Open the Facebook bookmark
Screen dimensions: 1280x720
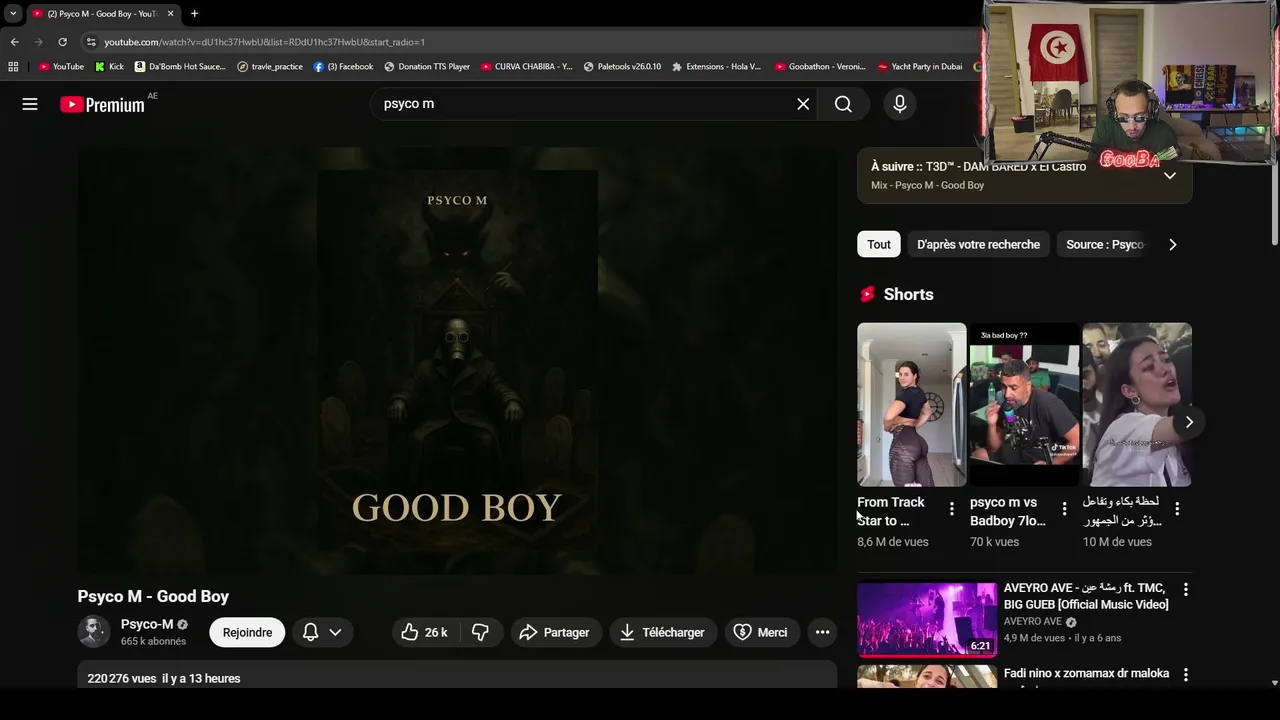click(343, 67)
